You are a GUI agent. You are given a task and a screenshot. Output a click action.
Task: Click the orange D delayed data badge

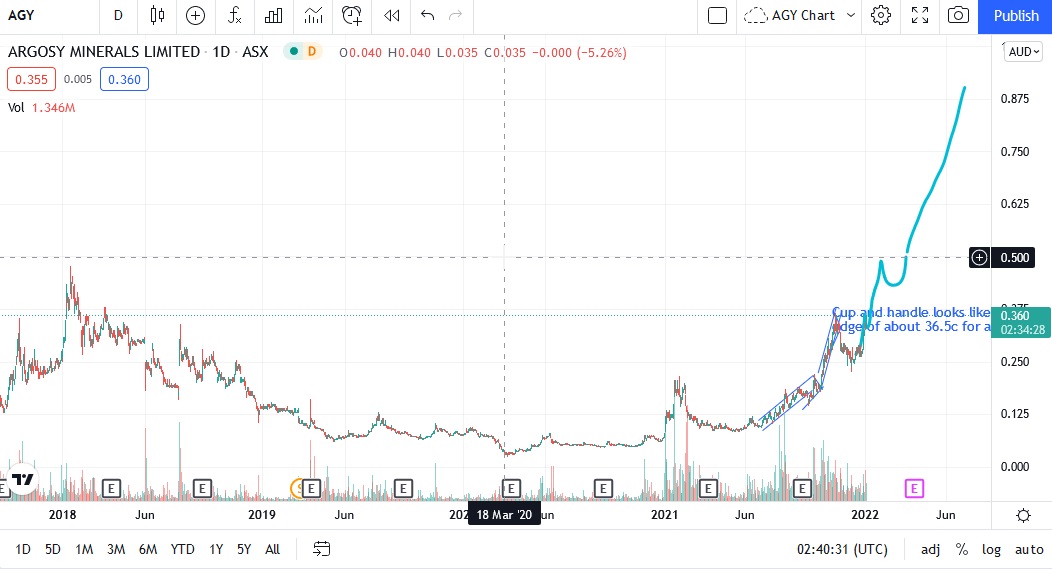(x=312, y=52)
